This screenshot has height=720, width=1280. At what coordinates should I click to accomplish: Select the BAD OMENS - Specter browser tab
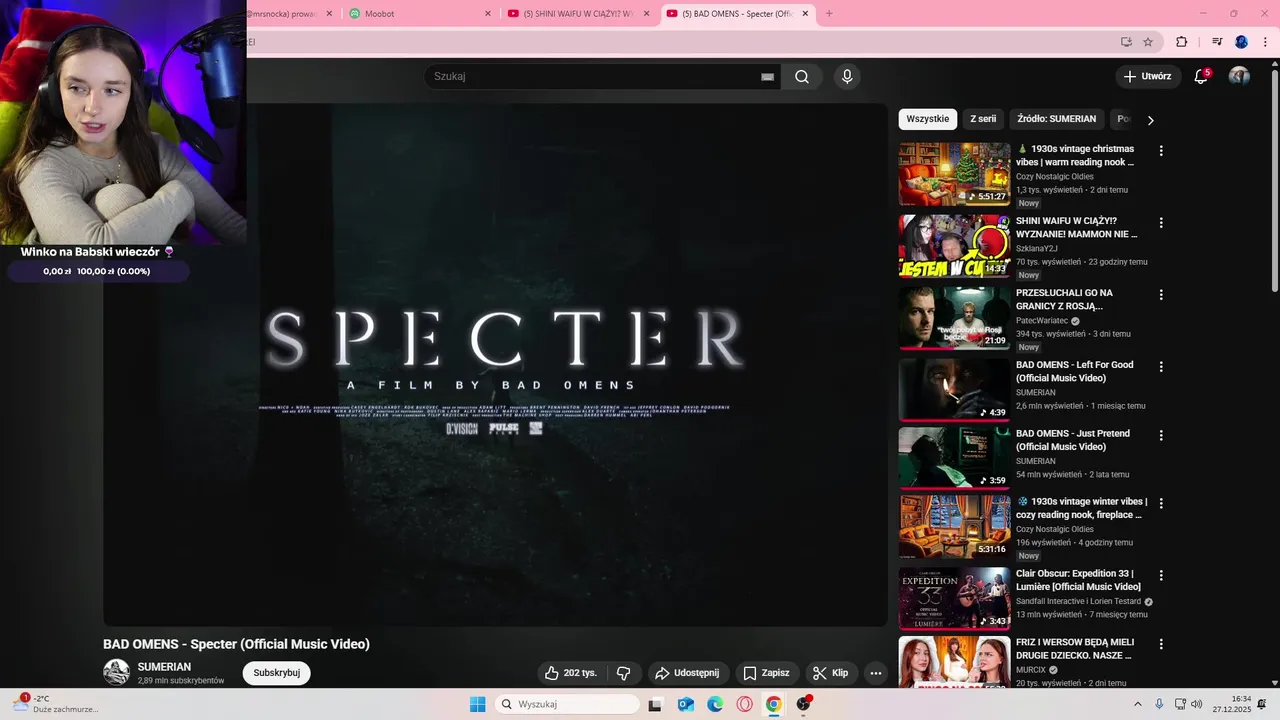pos(737,13)
